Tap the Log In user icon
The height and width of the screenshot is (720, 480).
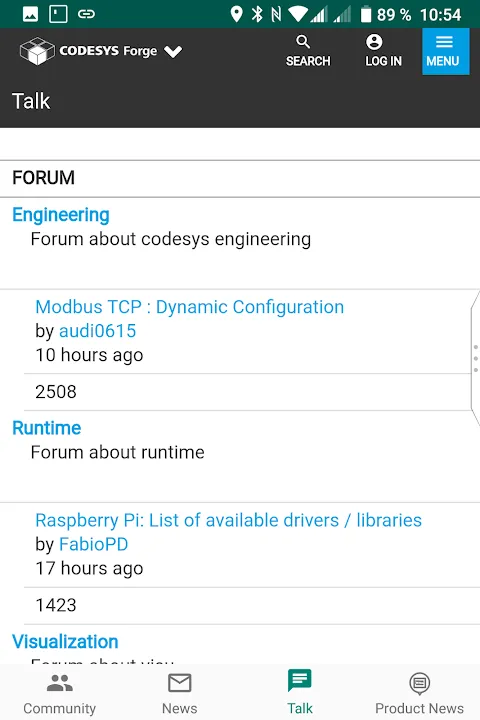coord(374,42)
